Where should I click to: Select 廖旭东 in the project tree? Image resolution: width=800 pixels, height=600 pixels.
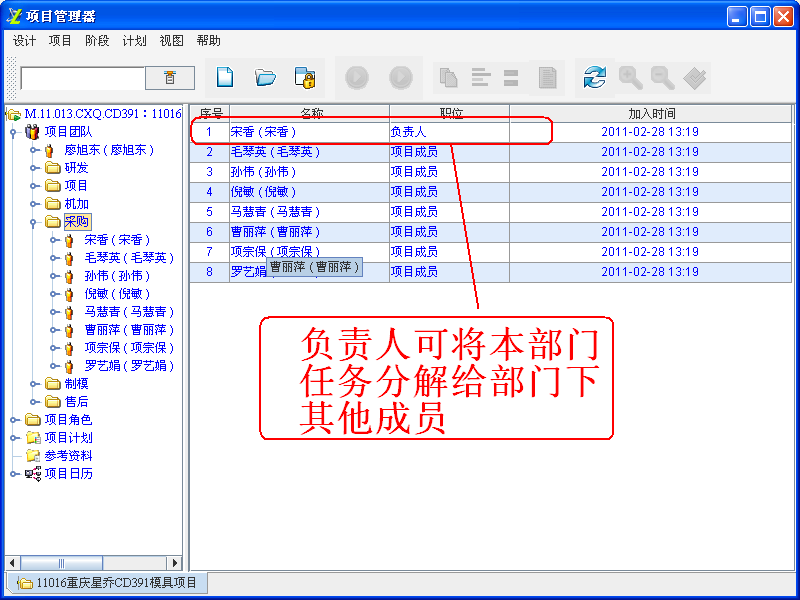click(109, 150)
